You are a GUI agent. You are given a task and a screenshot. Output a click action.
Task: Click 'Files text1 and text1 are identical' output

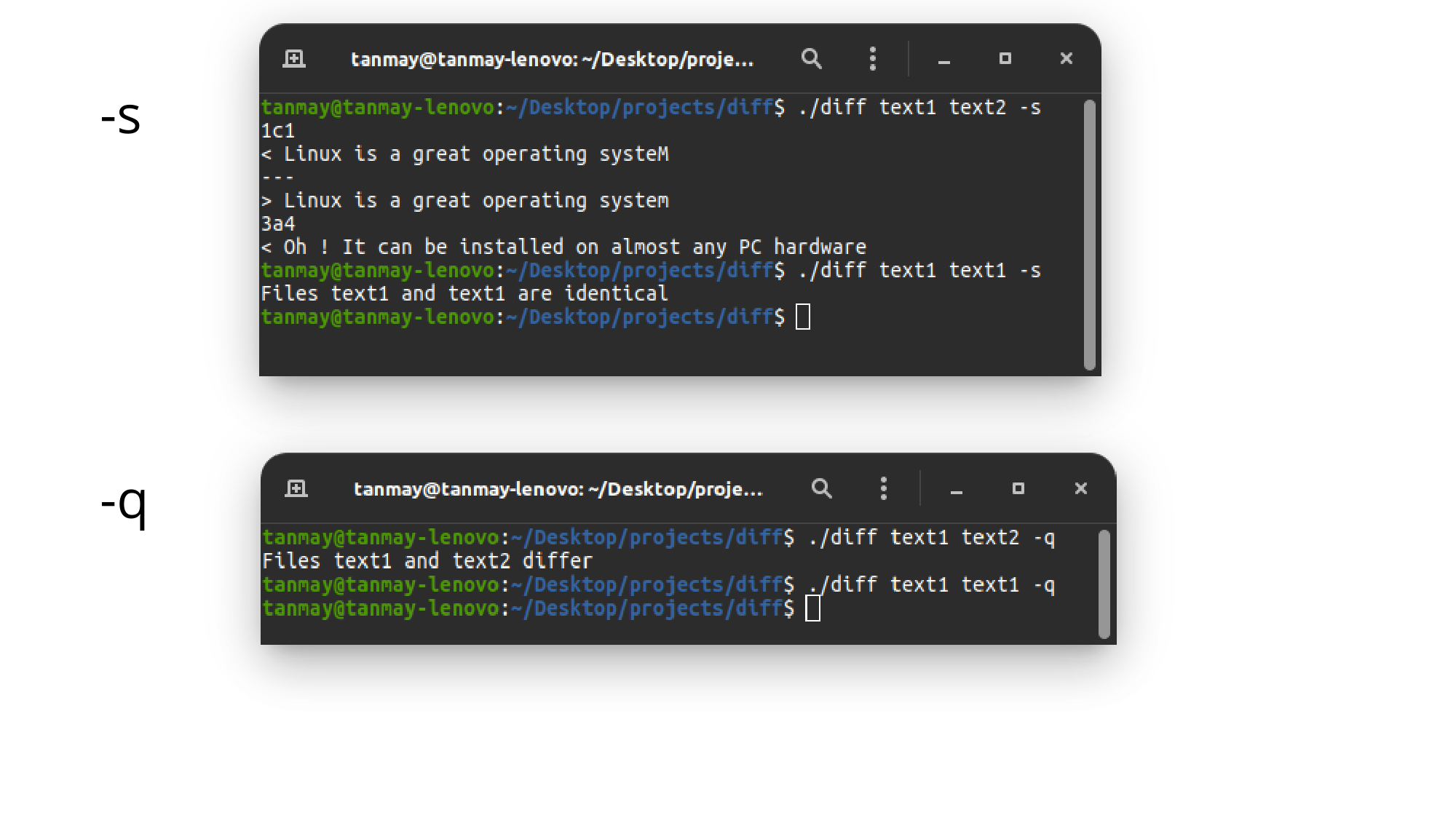point(464,293)
